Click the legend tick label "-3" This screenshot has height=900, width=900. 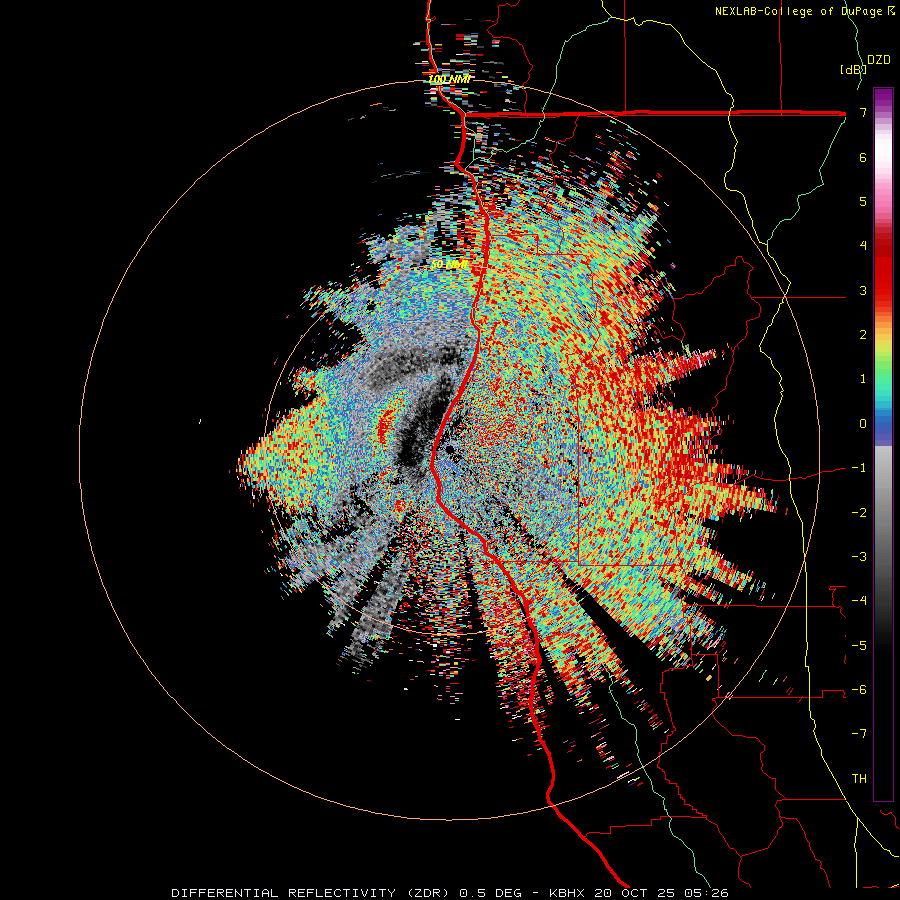click(x=859, y=557)
